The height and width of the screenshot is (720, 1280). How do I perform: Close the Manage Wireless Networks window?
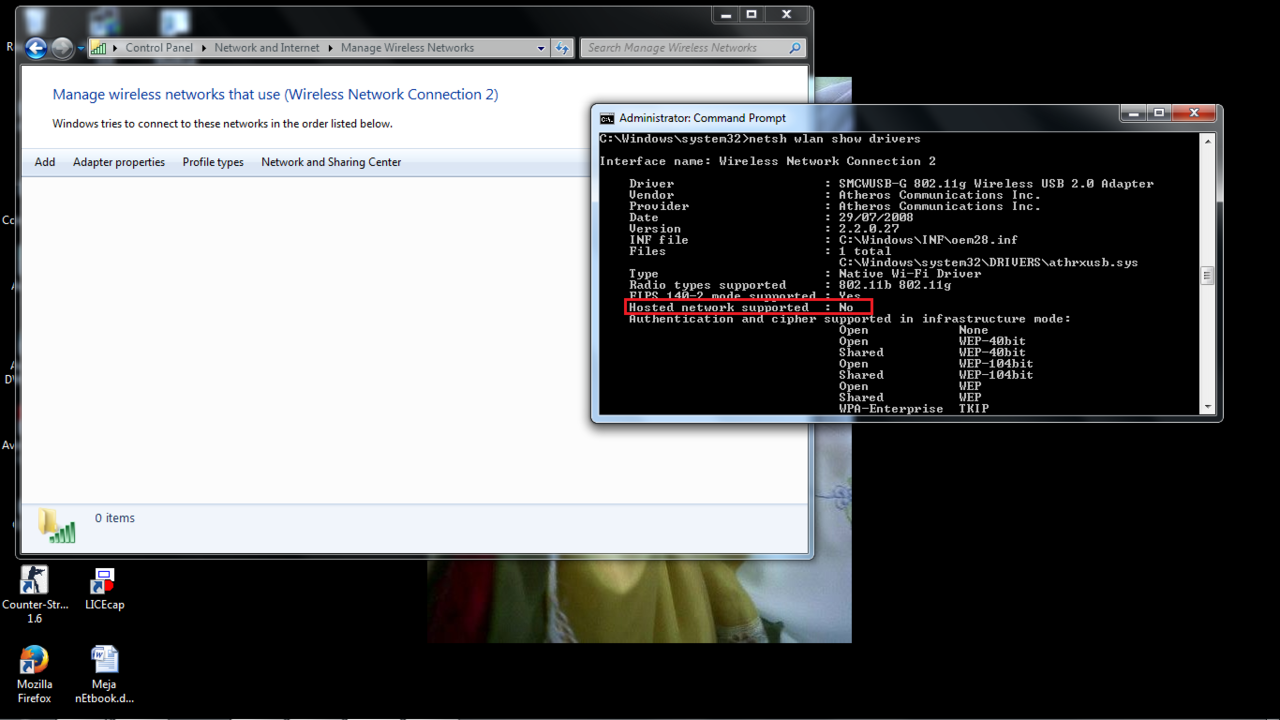[787, 15]
